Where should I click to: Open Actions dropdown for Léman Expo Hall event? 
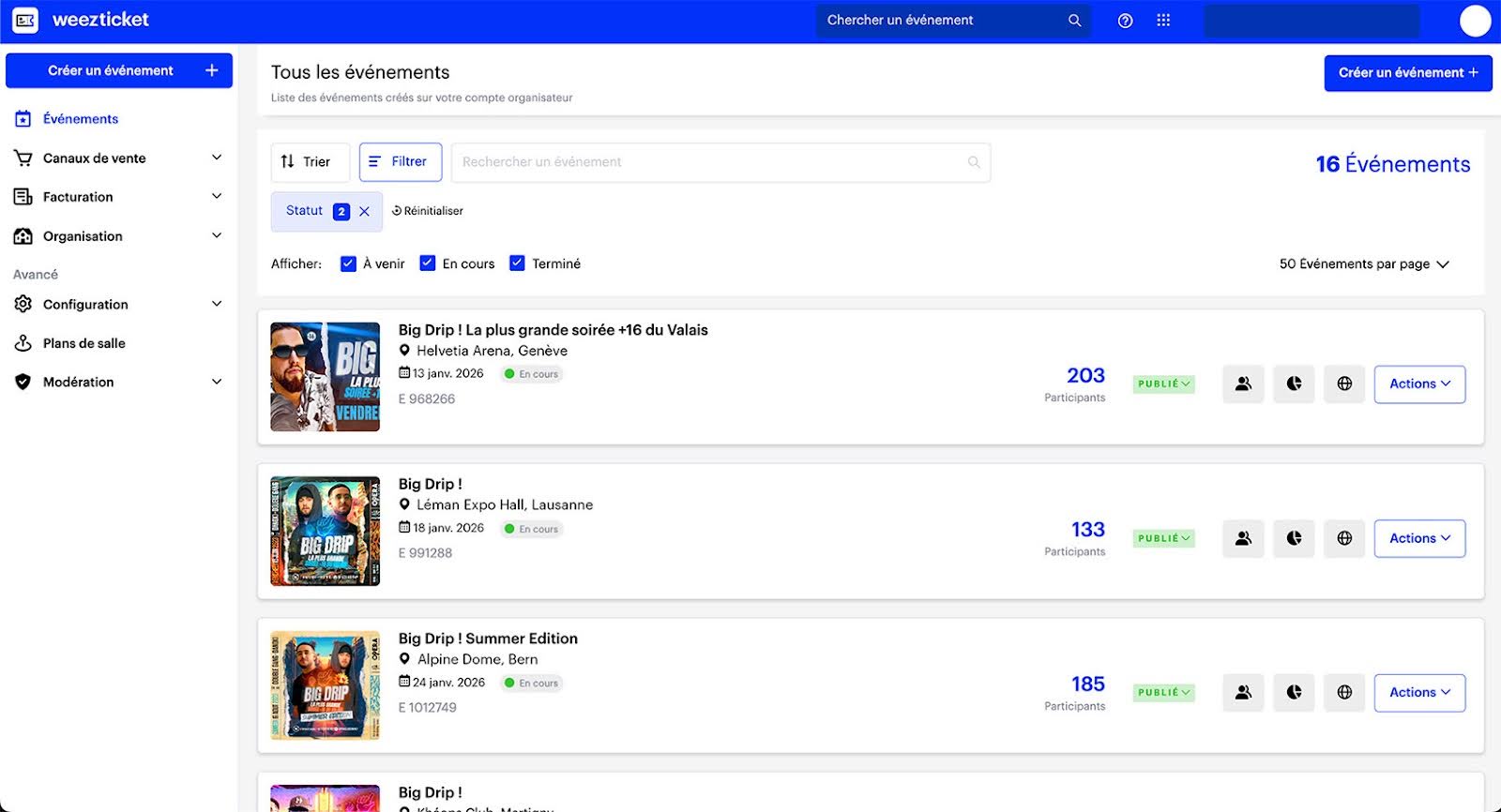[1419, 538]
